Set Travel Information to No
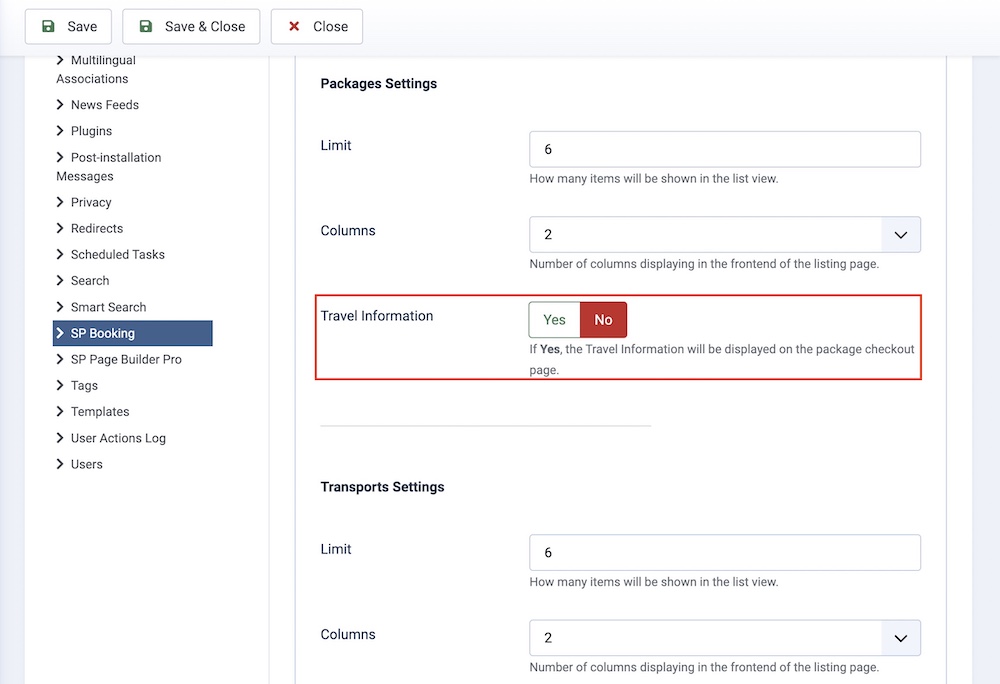This screenshot has height=684, width=1000. click(603, 320)
